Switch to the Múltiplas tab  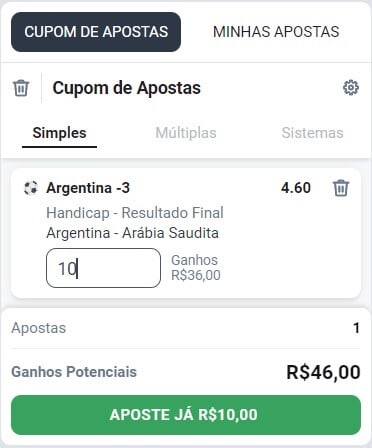click(x=186, y=133)
